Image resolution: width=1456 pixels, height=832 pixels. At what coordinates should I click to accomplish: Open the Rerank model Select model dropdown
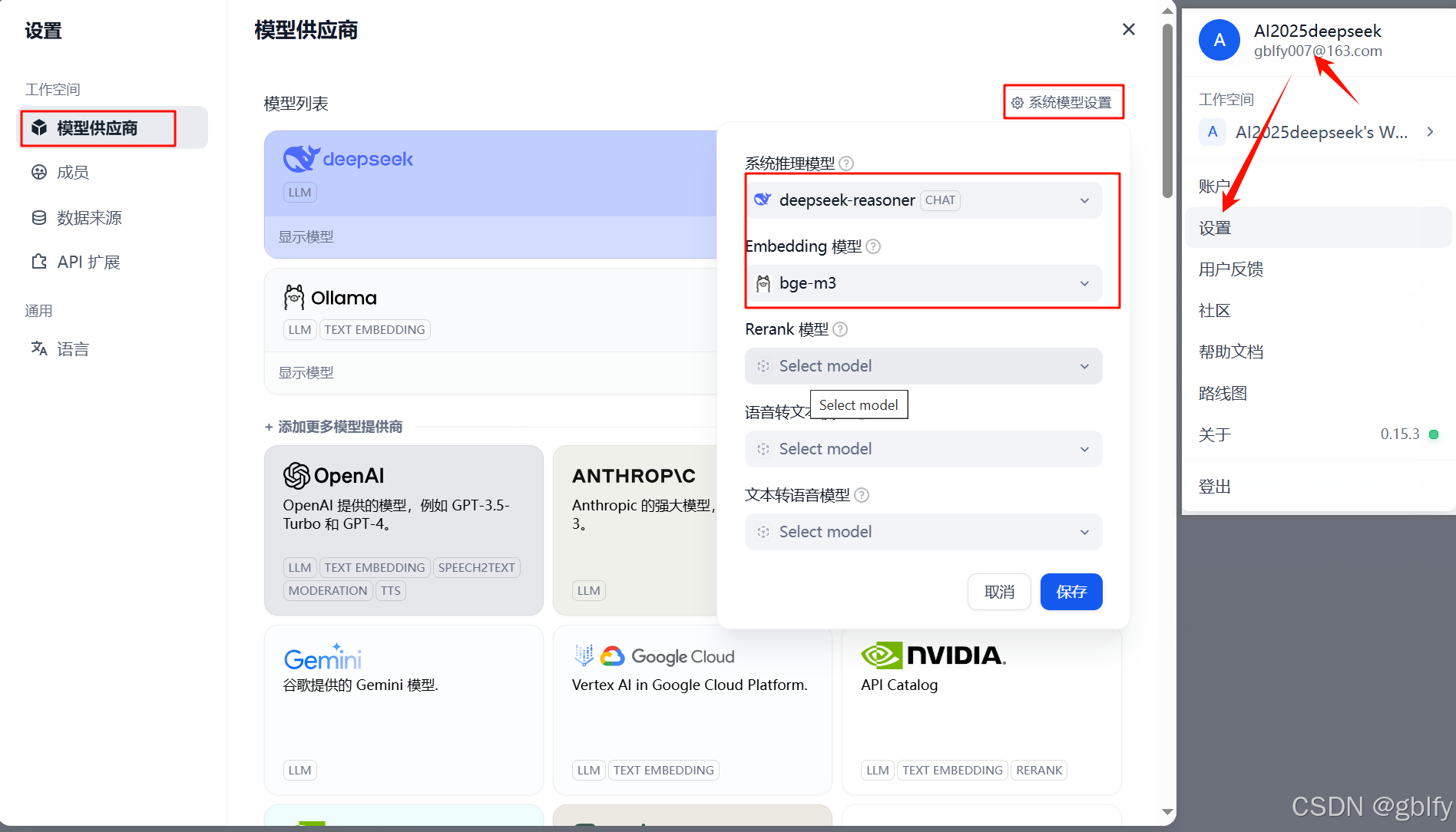(x=924, y=366)
